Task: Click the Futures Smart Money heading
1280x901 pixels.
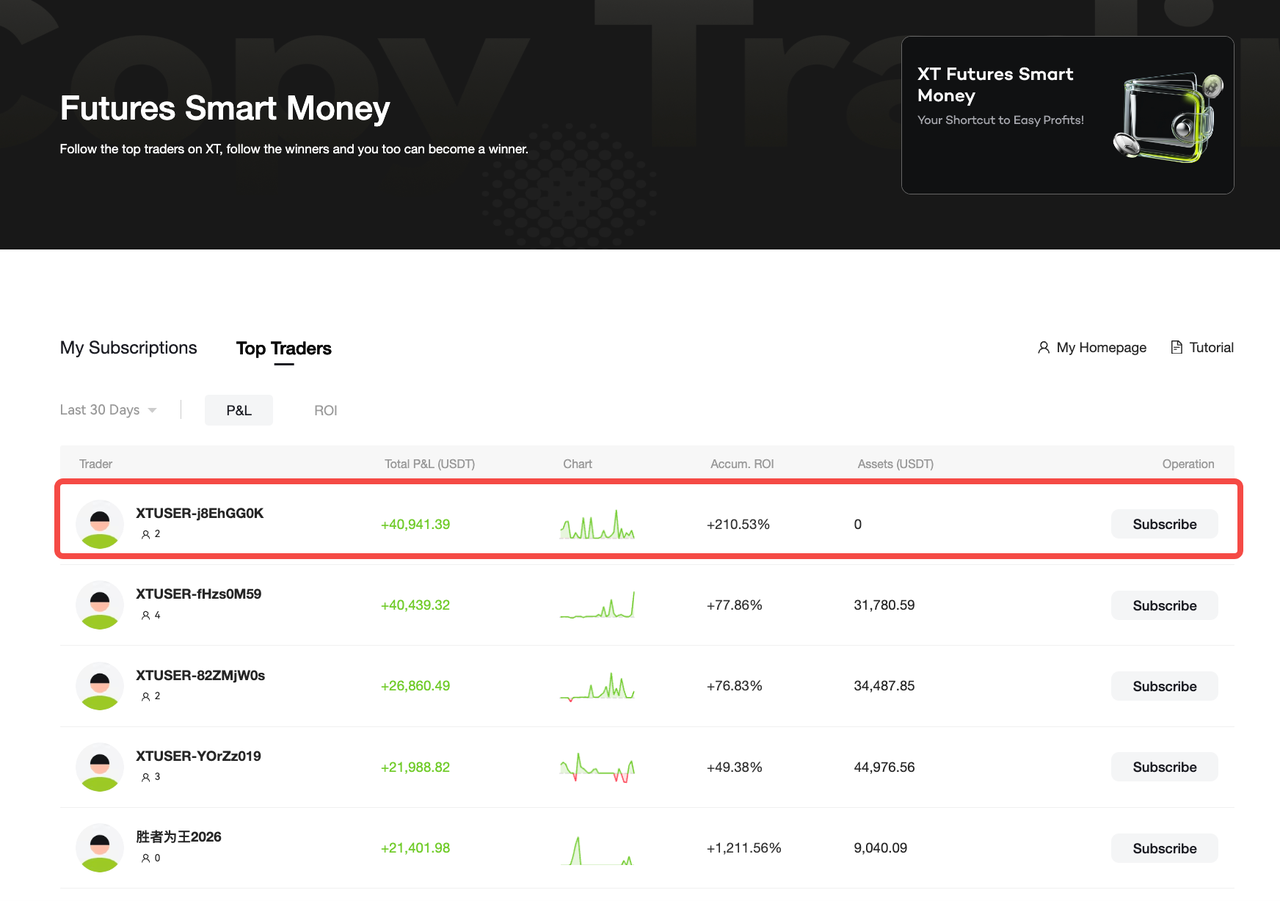Action: pos(225,108)
